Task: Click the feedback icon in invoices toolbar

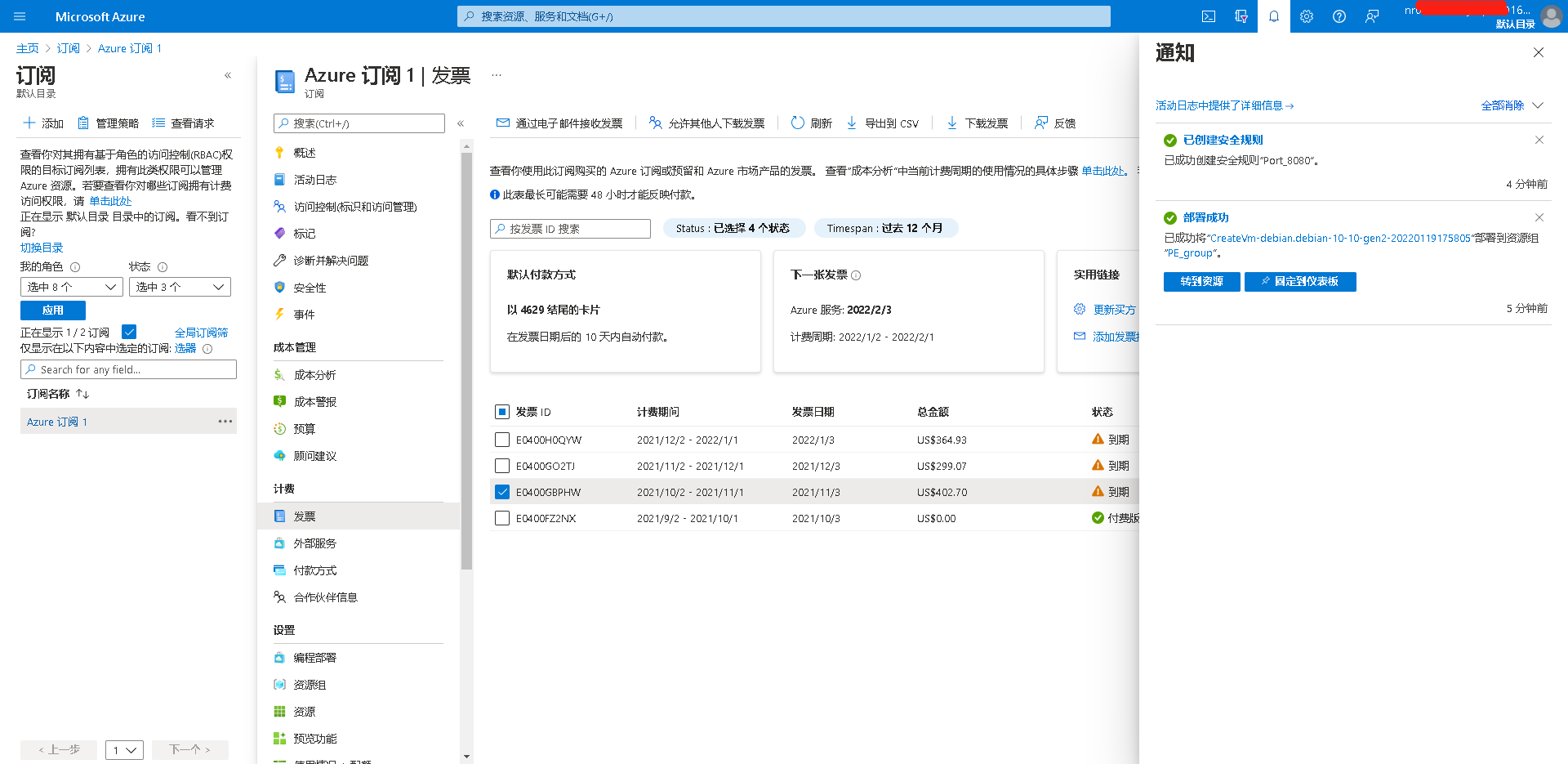Action: [1041, 123]
